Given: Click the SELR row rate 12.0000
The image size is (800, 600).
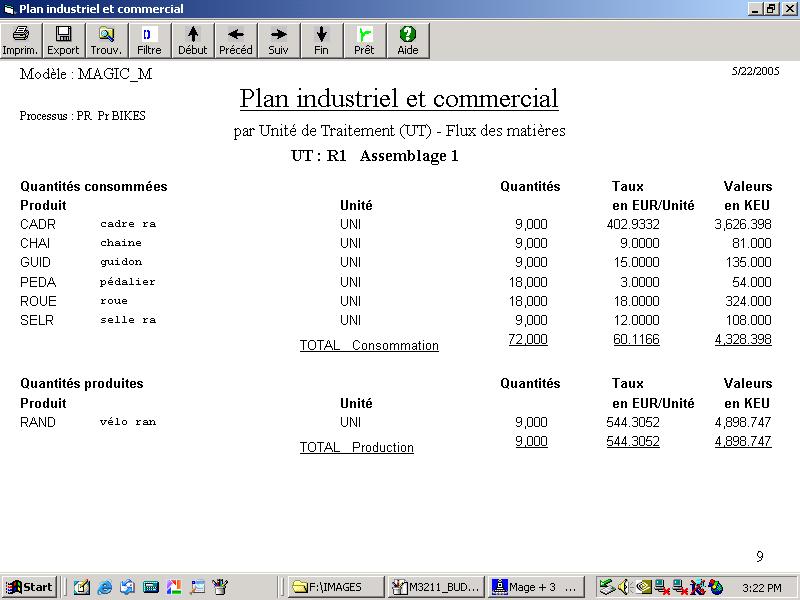Looking at the screenshot, I should [636, 320].
